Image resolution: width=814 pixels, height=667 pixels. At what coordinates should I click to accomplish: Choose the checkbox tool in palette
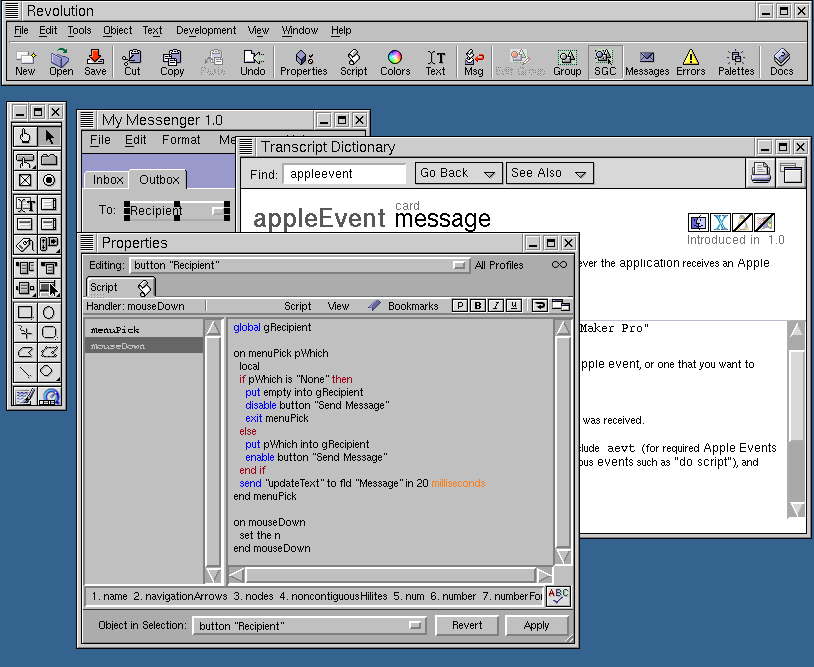click(x=25, y=180)
